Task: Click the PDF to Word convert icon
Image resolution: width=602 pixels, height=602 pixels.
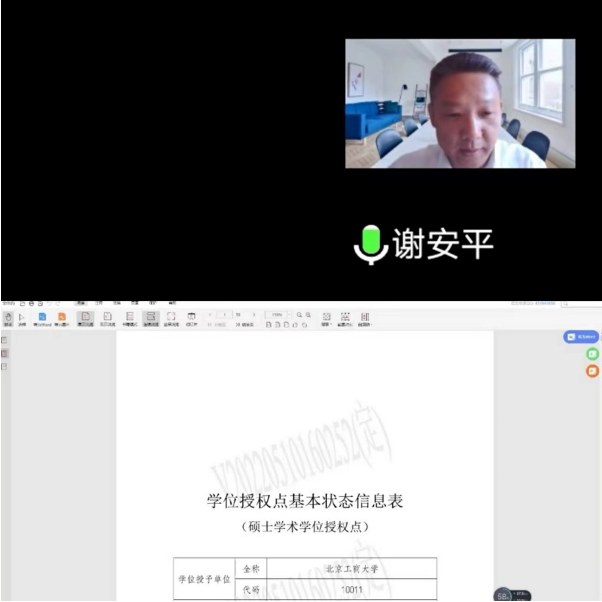Action: [x=42, y=317]
